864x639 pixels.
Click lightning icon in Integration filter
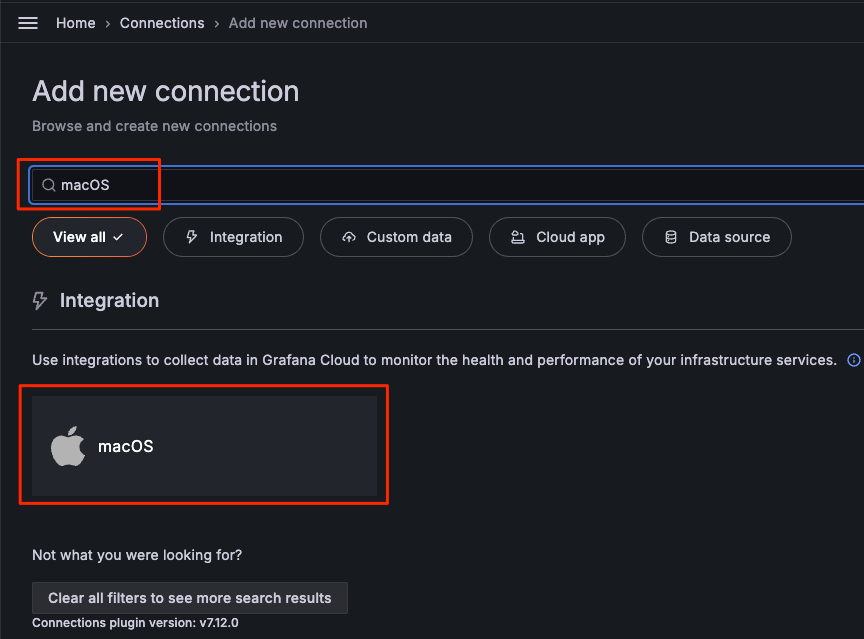coord(192,237)
